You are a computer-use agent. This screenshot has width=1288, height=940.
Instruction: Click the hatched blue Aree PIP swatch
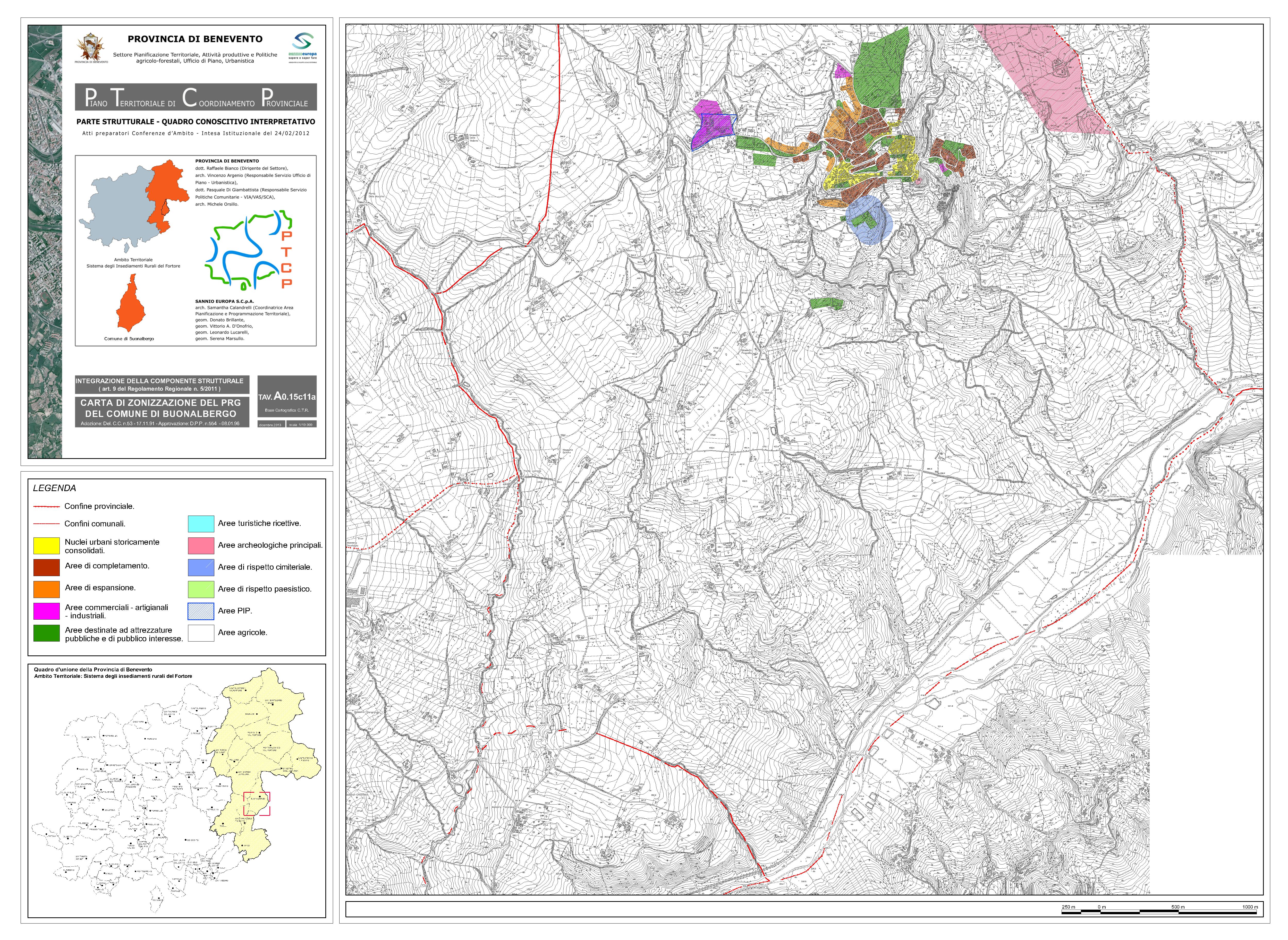201,611
